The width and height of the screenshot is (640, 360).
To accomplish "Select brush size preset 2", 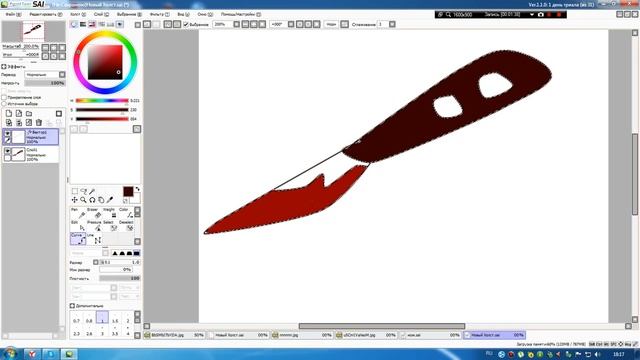I will point(128,318).
